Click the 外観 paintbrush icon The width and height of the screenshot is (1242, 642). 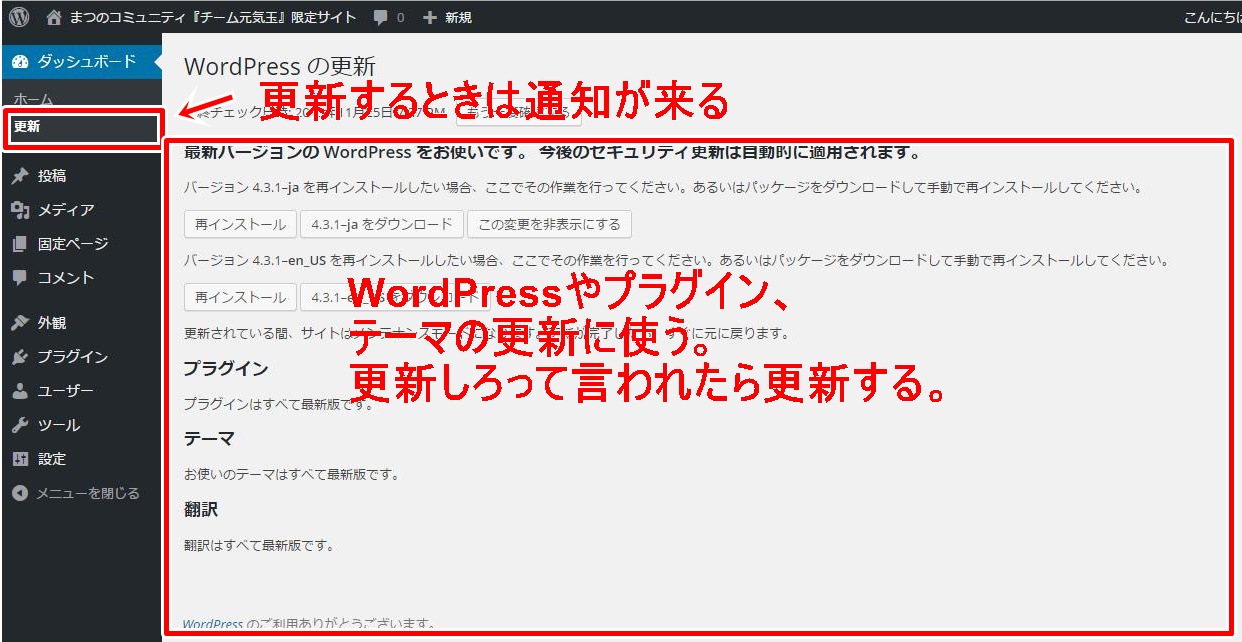20,323
